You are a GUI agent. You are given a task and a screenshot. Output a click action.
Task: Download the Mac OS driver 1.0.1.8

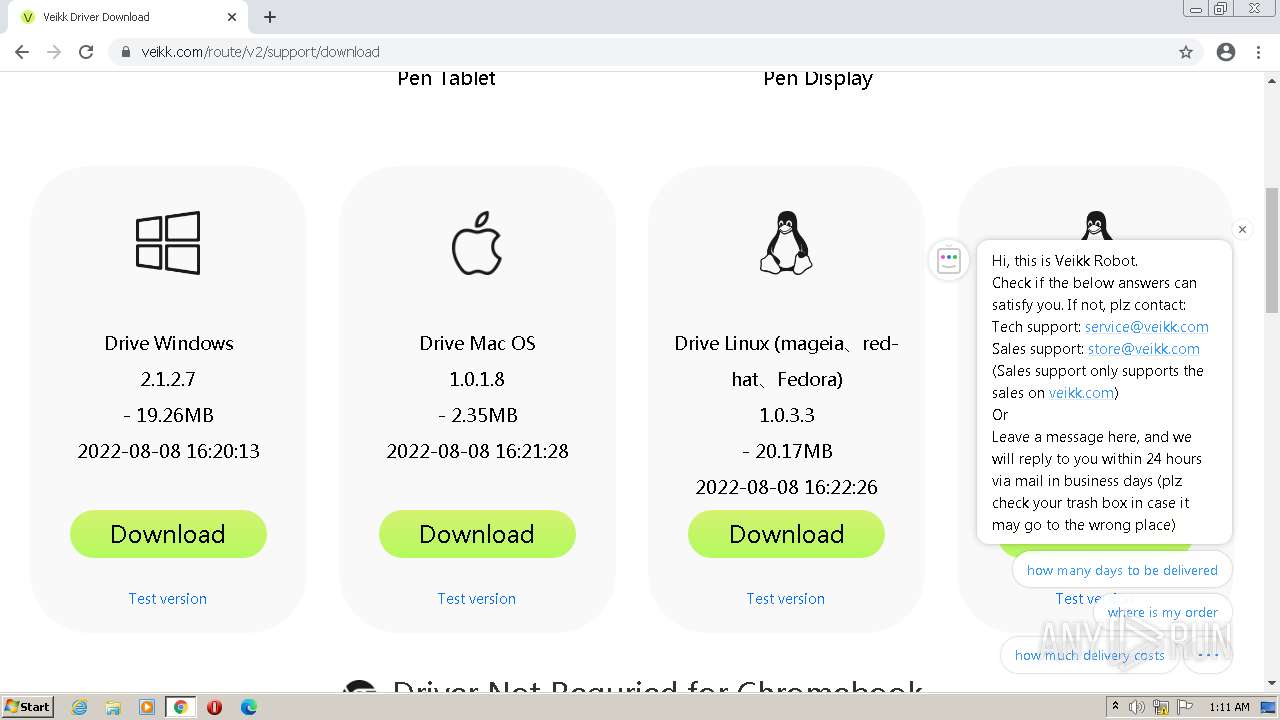point(477,534)
